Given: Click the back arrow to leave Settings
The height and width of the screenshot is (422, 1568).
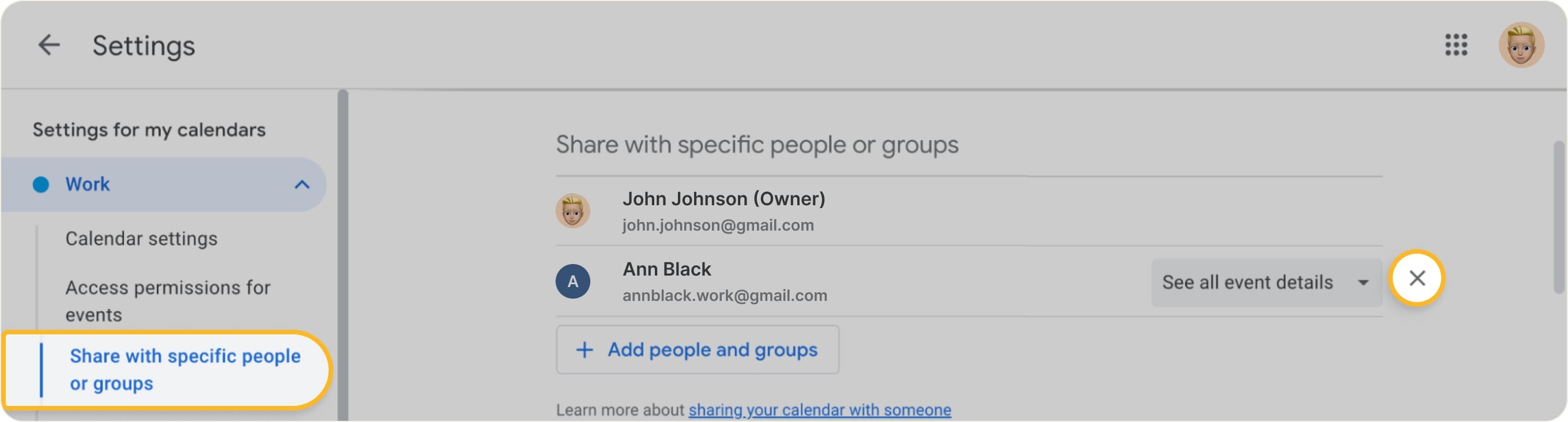Looking at the screenshot, I should coord(48,44).
